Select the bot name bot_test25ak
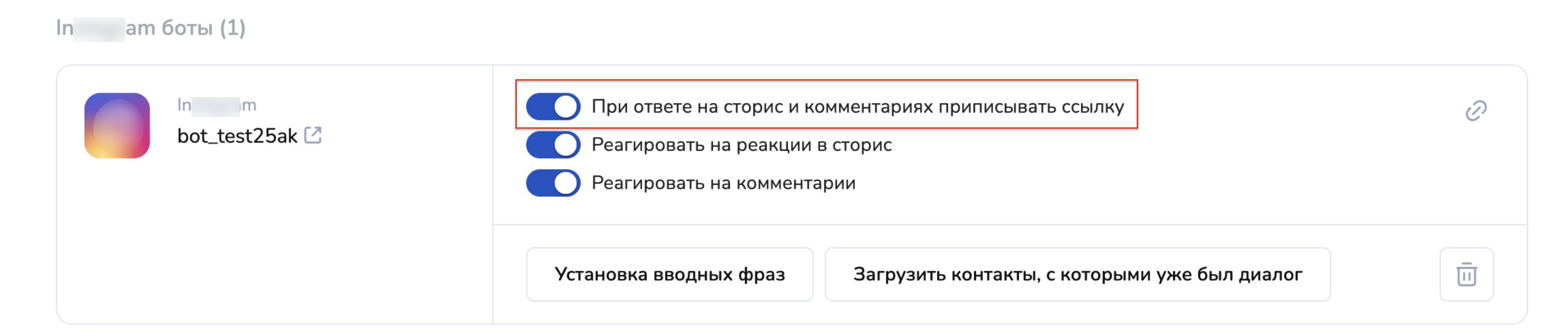 tap(237, 136)
